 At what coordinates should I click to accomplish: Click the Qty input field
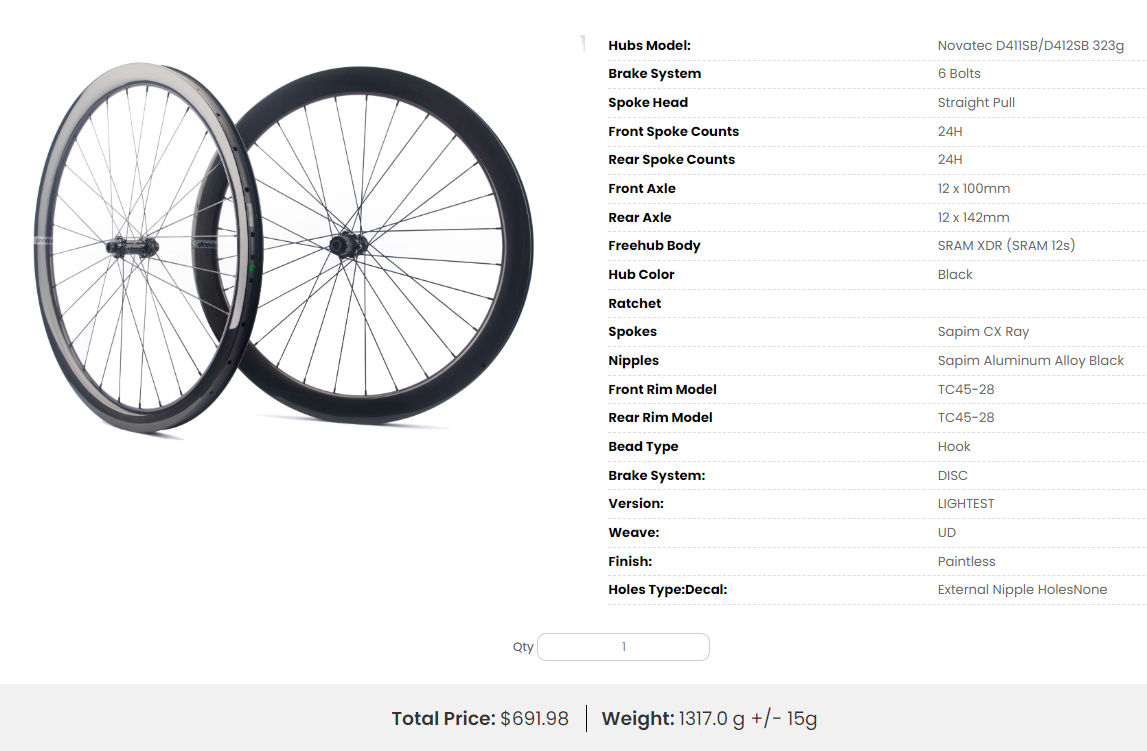(623, 647)
